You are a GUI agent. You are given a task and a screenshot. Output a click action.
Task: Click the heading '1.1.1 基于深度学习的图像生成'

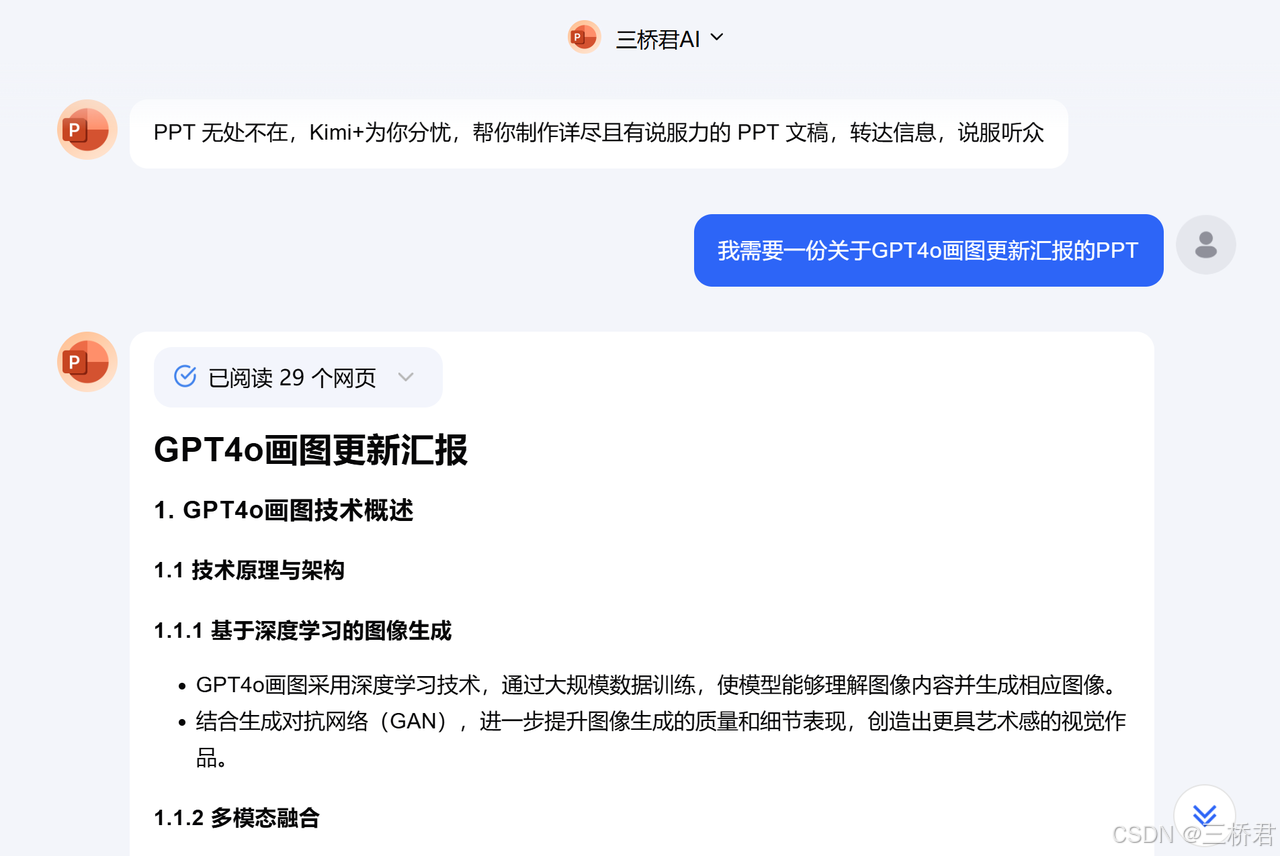coord(303,631)
